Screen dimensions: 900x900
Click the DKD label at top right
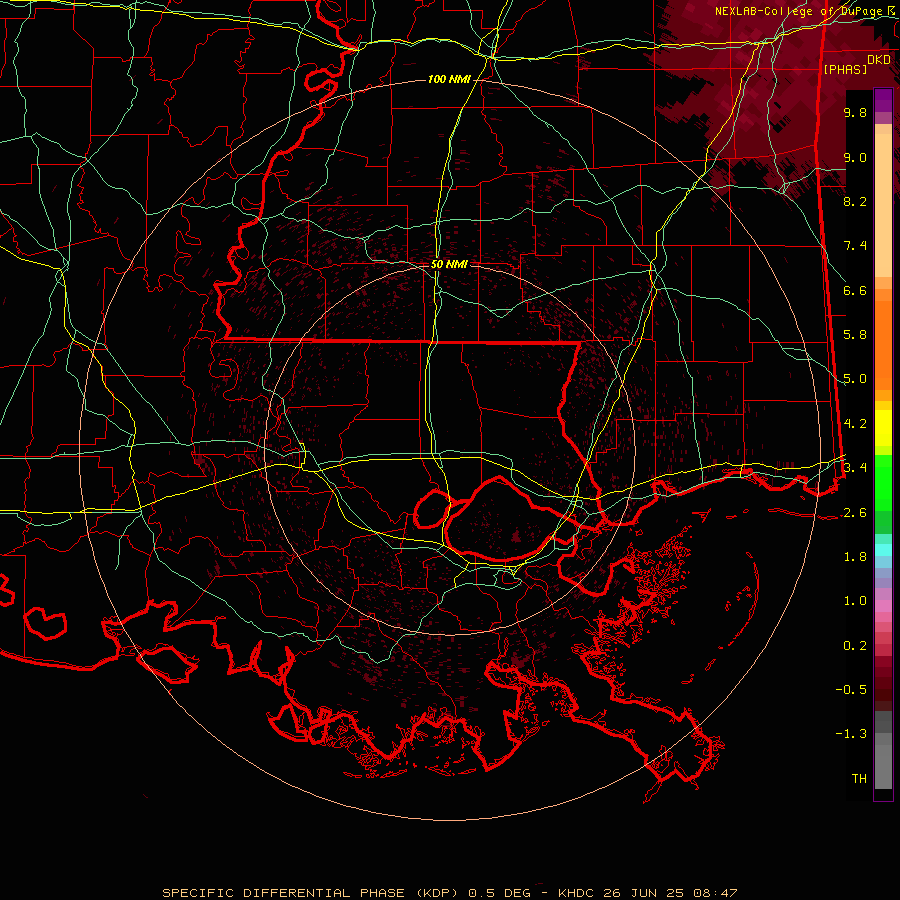point(879,59)
